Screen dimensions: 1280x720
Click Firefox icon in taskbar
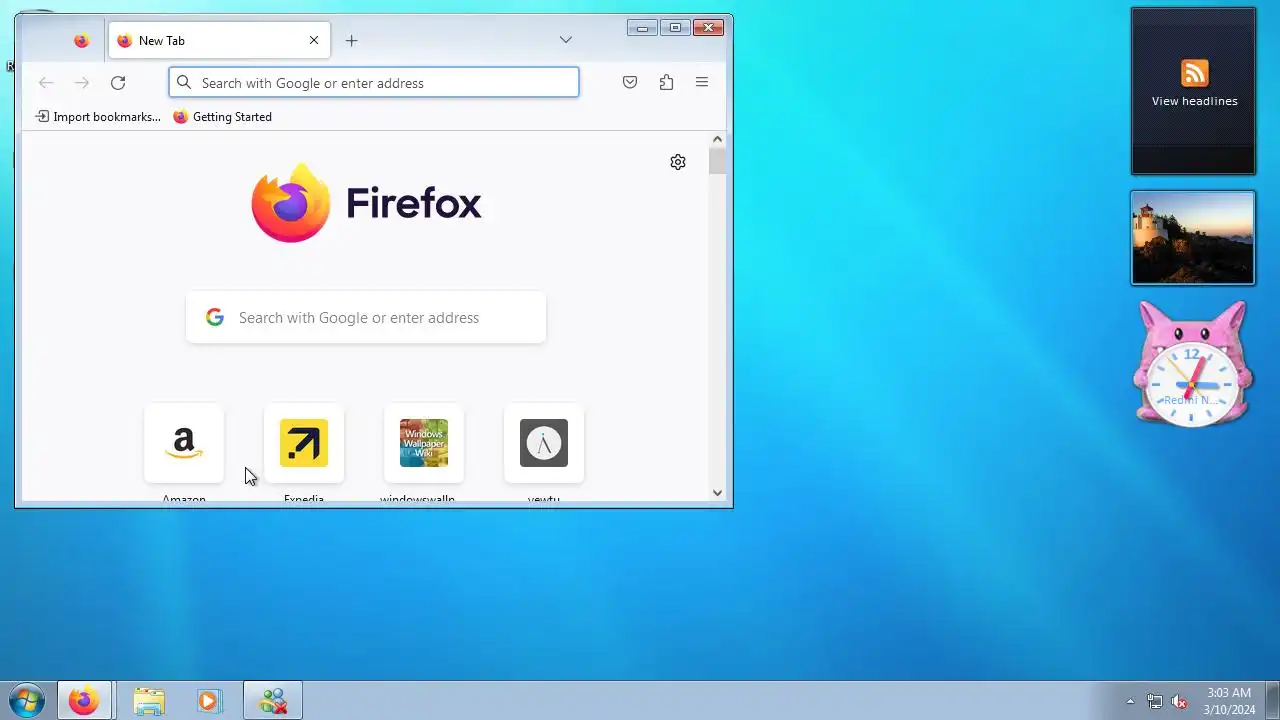coord(84,701)
